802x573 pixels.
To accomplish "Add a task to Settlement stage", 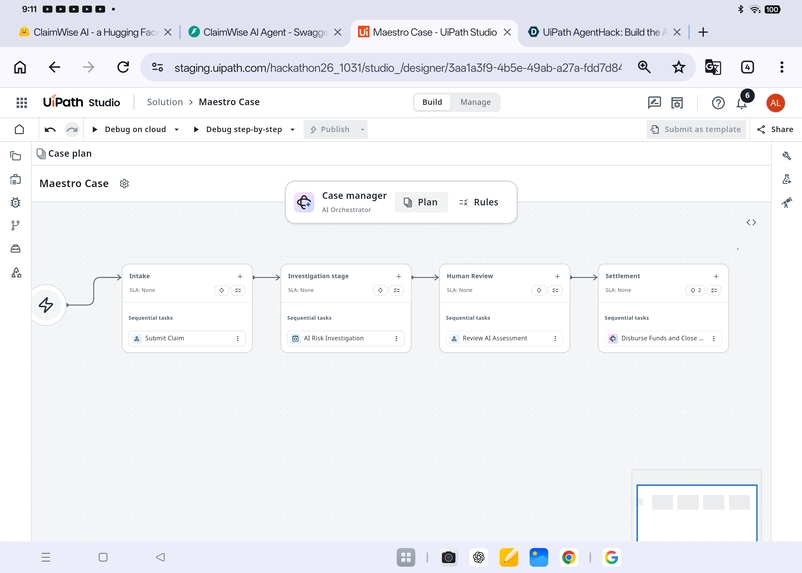I will [716, 276].
